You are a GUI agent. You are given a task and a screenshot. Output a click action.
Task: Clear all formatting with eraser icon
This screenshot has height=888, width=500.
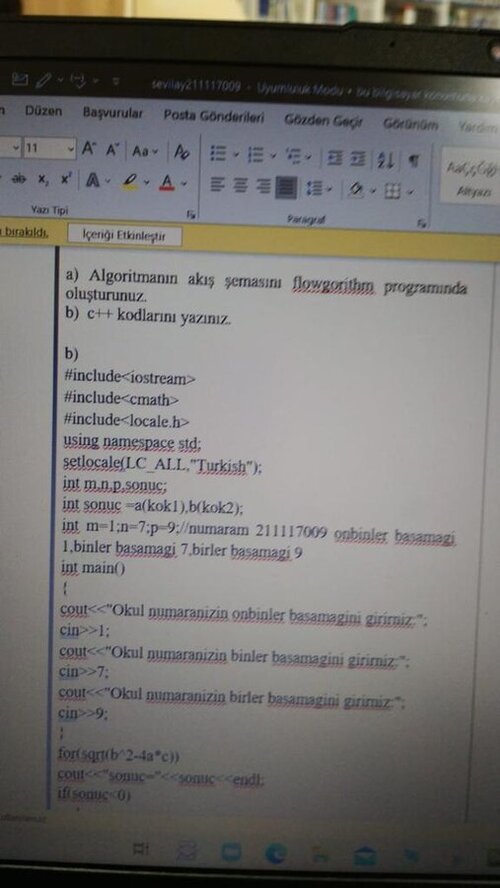point(181,151)
